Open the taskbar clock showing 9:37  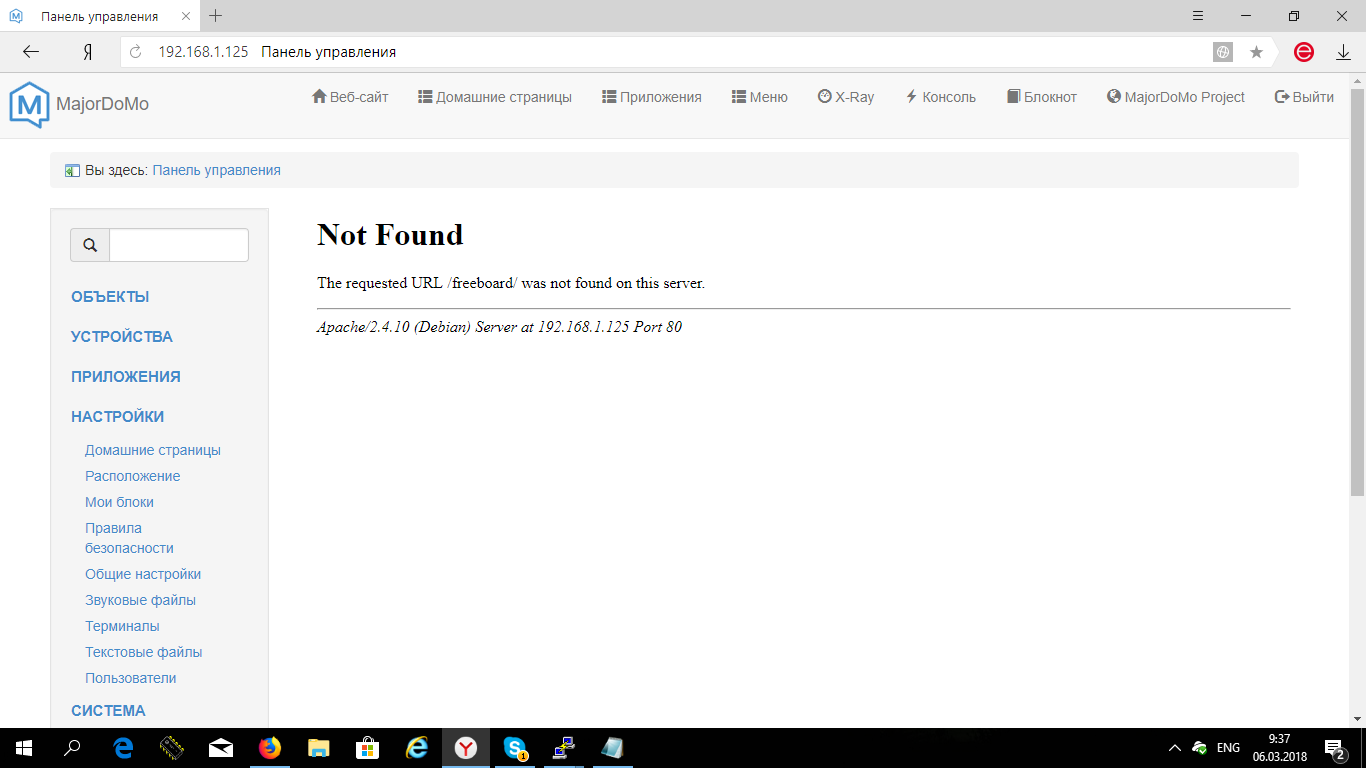pyautogui.click(x=1278, y=748)
